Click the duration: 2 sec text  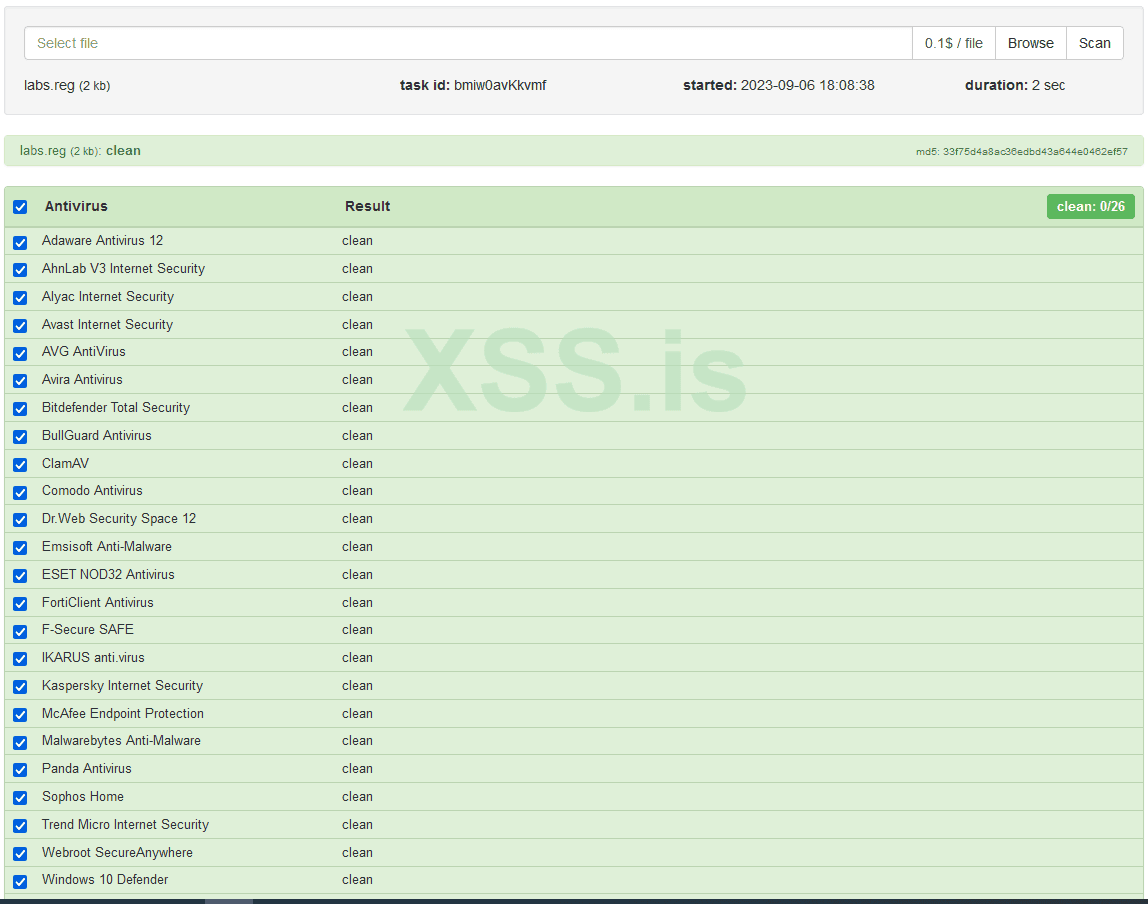tap(1015, 85)
